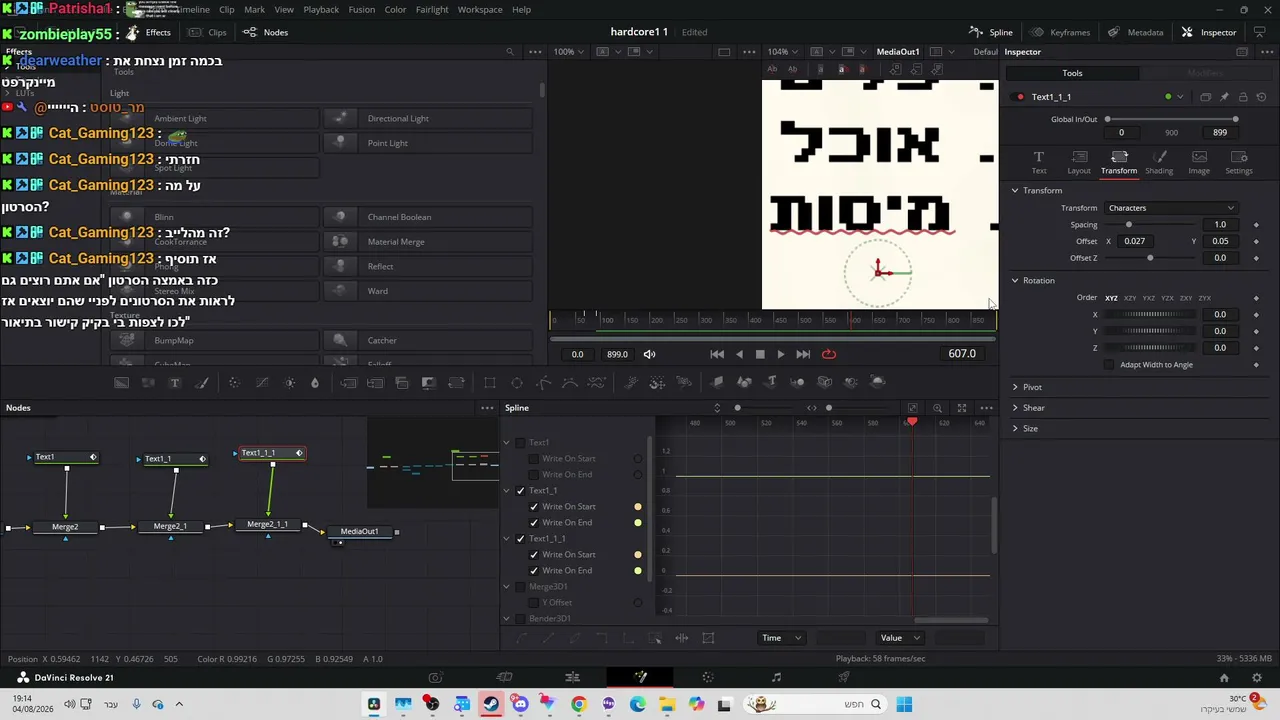Viewport: 1280px width, 720px height.
Task: Uncheck Write On Start under Text1_1_1
Action: 534,555
